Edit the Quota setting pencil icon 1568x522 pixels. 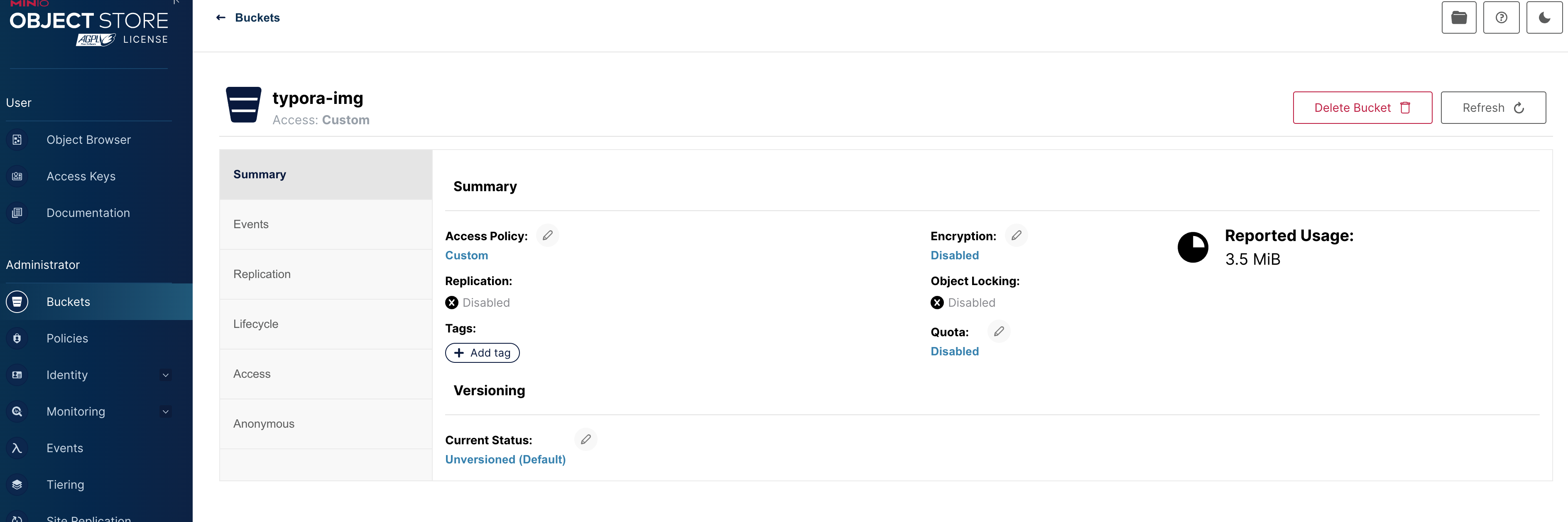[x=998, y=331]
